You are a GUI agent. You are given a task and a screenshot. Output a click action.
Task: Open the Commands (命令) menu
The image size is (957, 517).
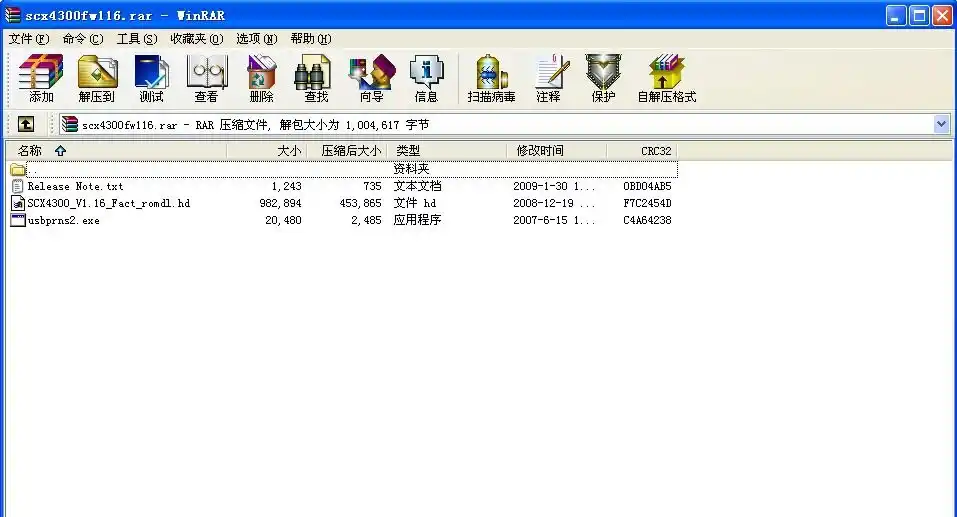pos(83,39)
